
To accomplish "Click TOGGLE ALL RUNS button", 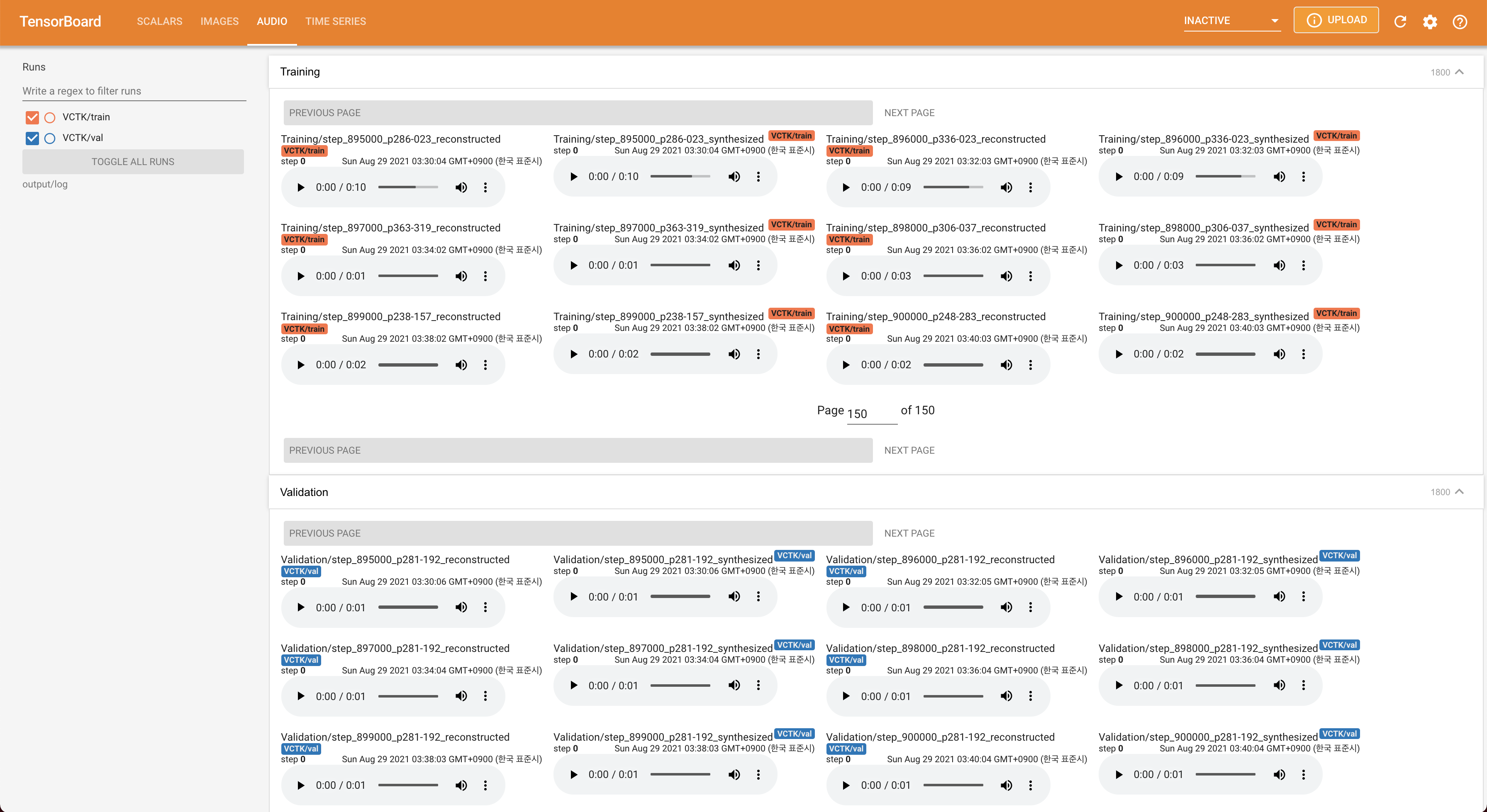I will (133, 162).
